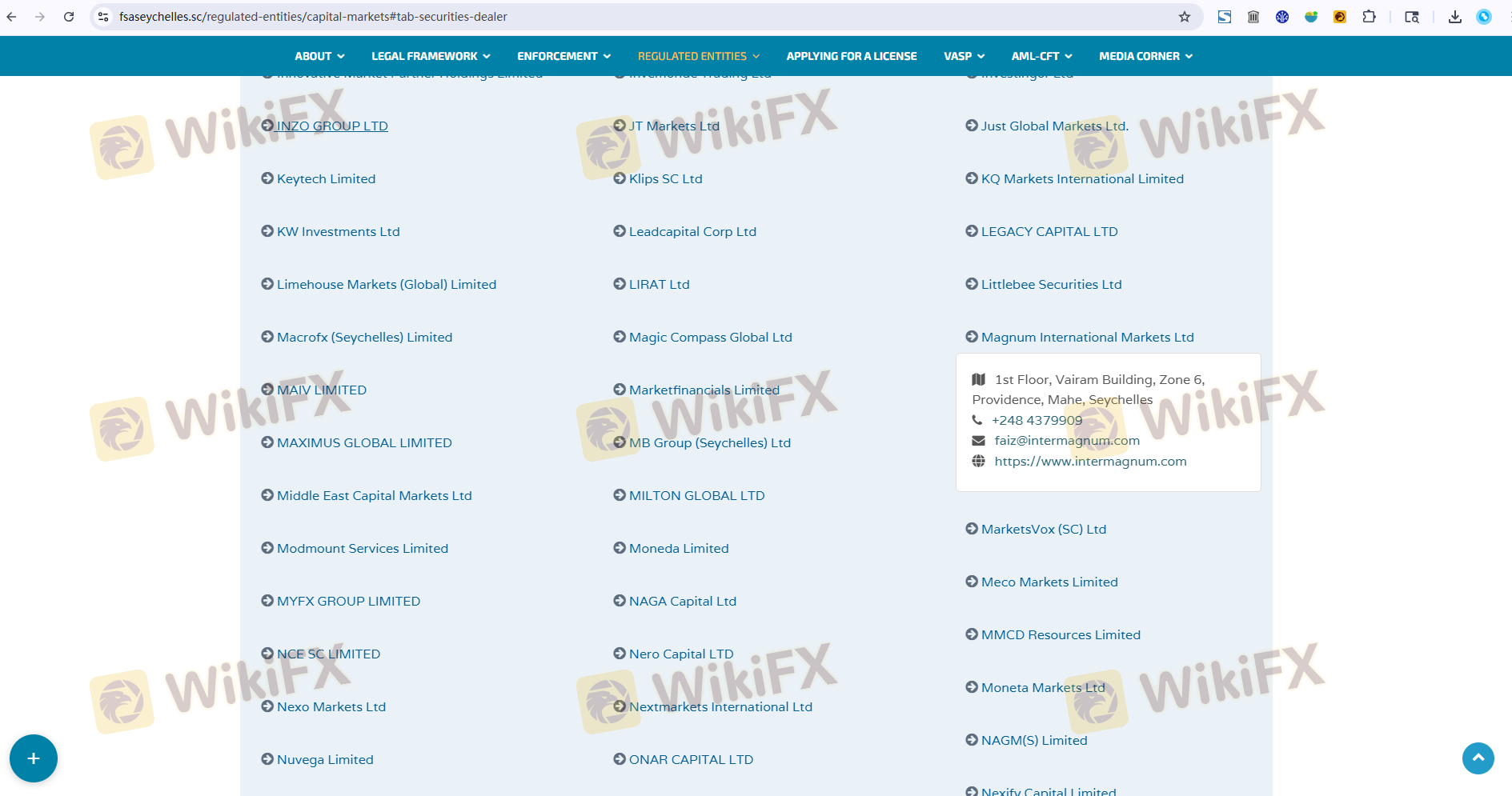Open the browser extensions puzzle icon

click(1369, 17)
